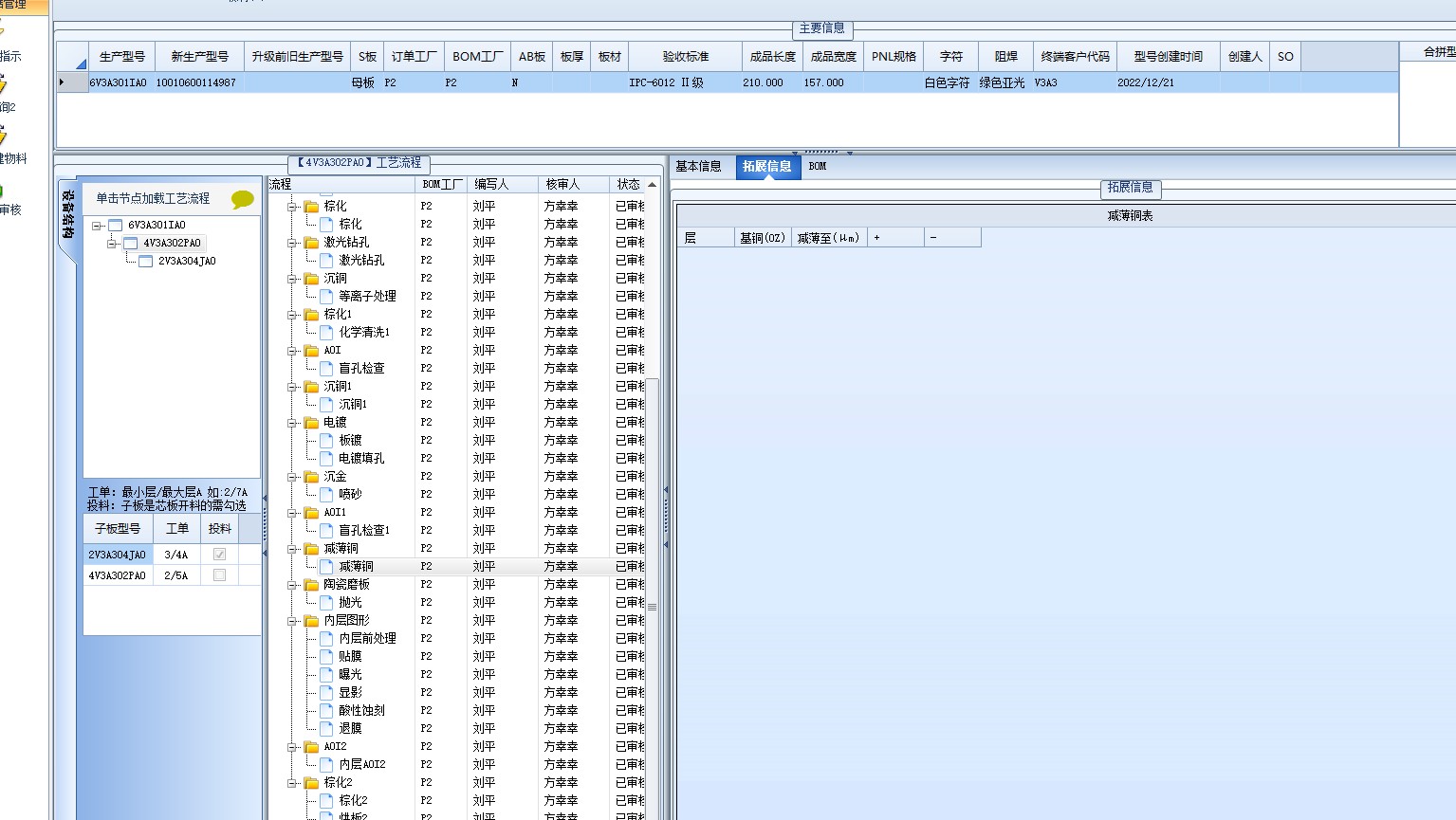Click the − button in 减薄铜表
This screenshot has height=820, width=1456.
click(952, 238)
